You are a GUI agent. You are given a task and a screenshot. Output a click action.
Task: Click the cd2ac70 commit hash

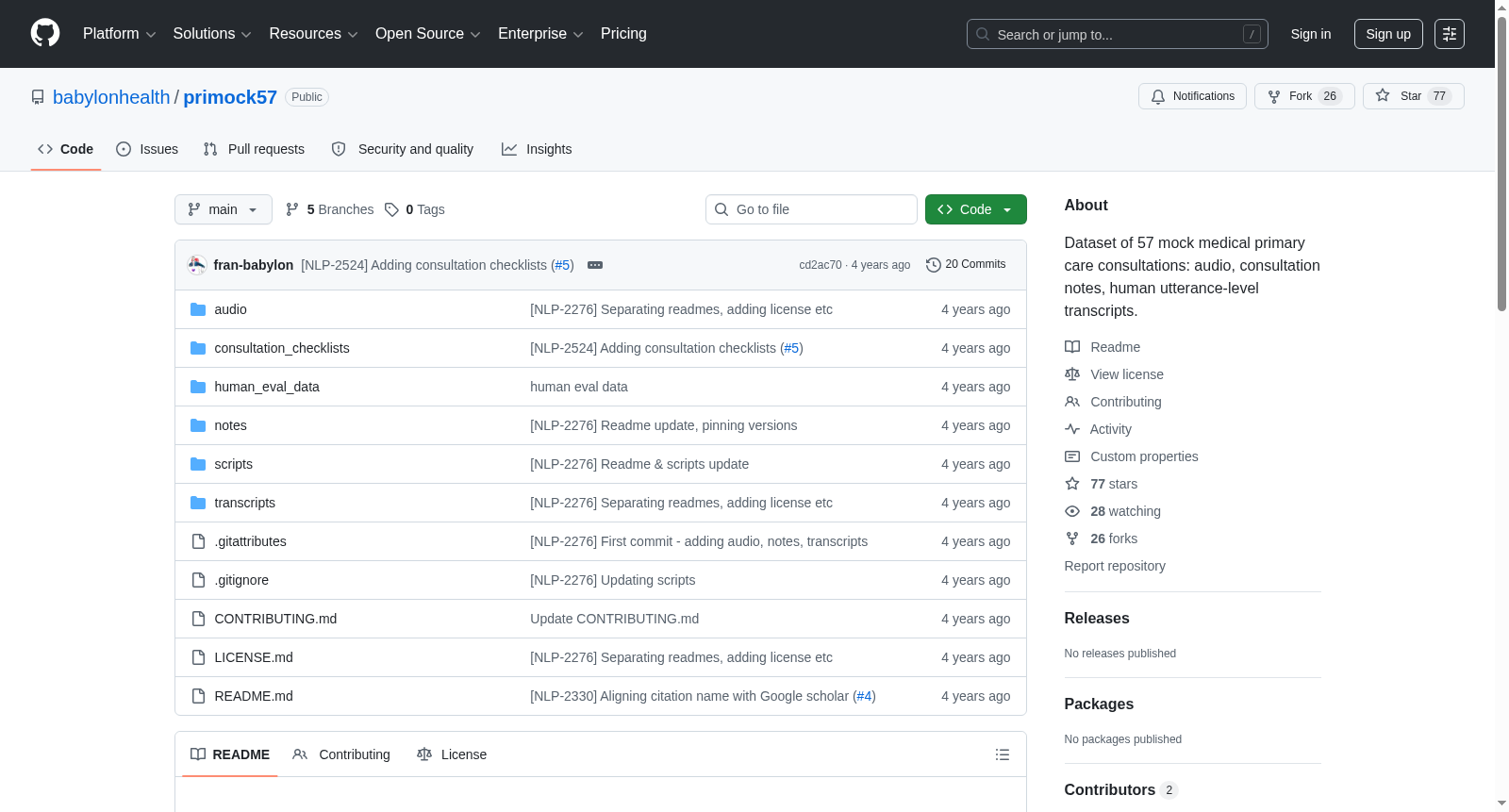(x=821, y=265)
